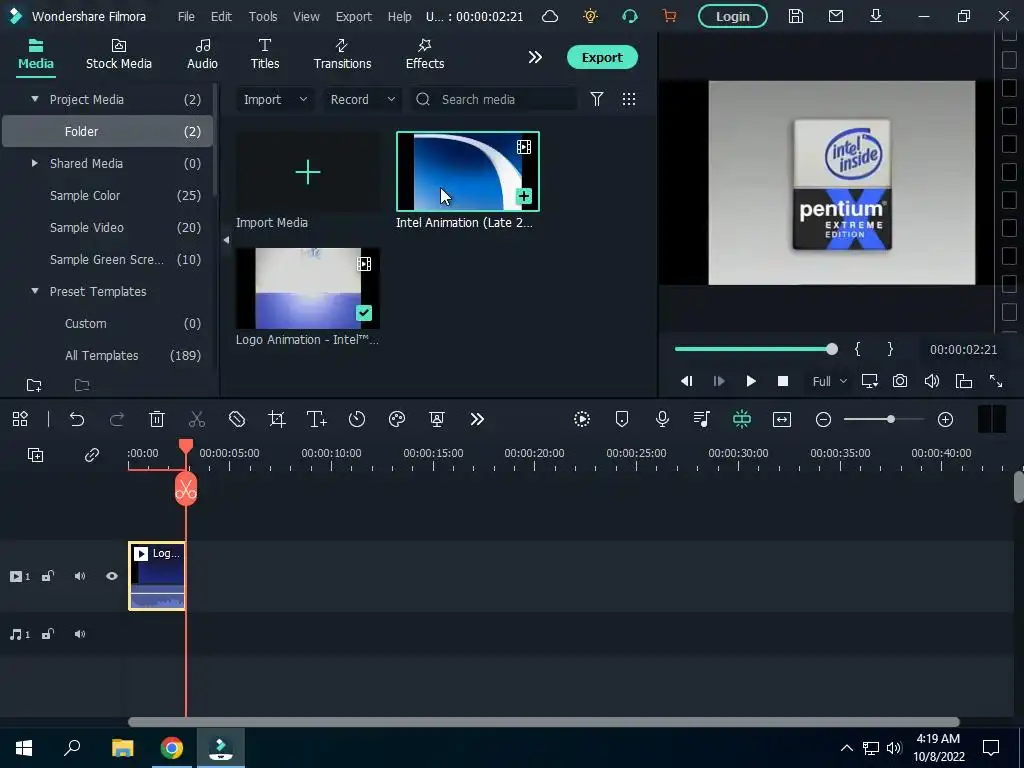Delete selected clip with trash icon
The width and height of the screenshot is (1024, 768).
(157, 419)
